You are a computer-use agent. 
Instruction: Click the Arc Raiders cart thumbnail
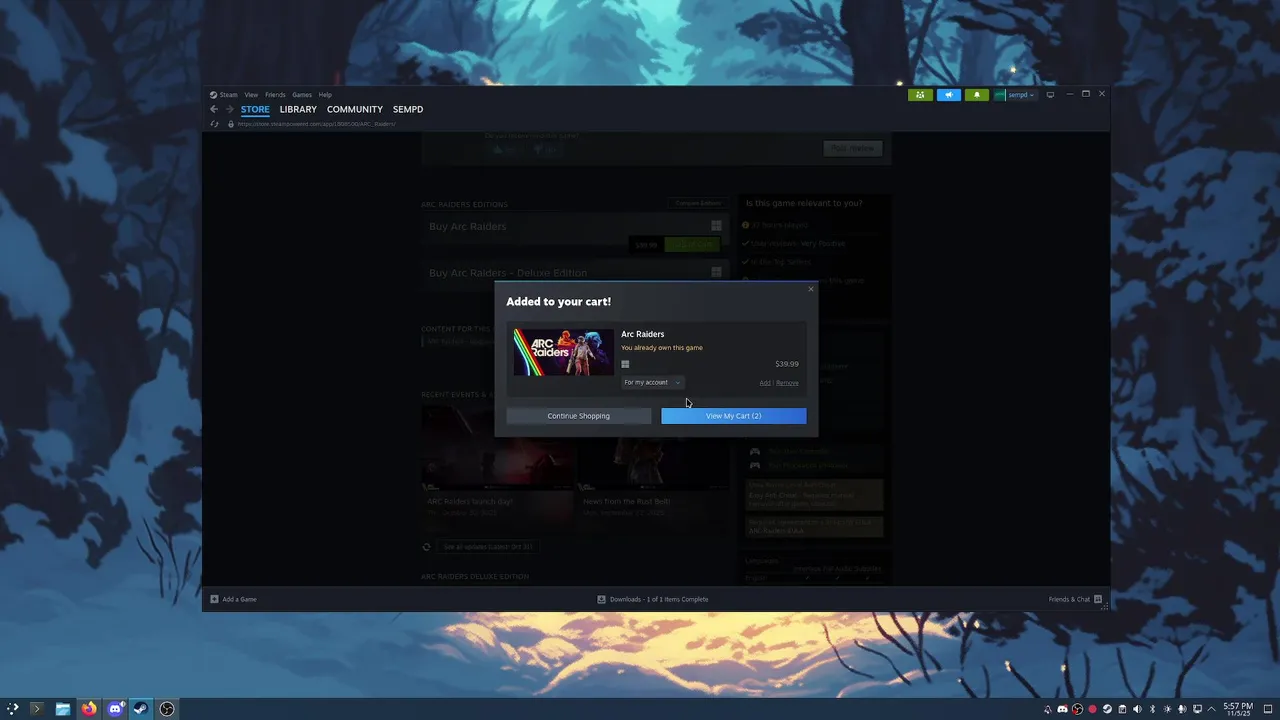563,352
